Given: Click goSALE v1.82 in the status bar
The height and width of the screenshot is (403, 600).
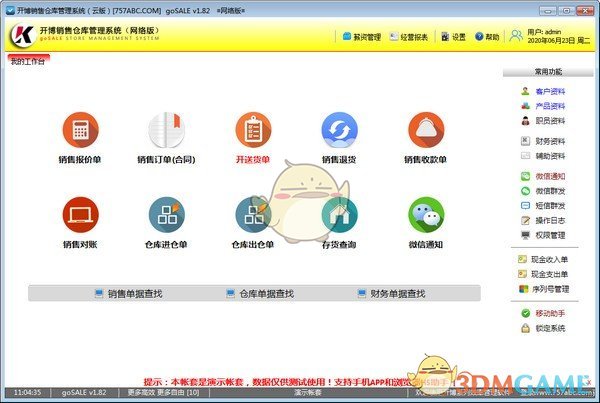Looking at the screenshot, I should [x=84, y=392].
